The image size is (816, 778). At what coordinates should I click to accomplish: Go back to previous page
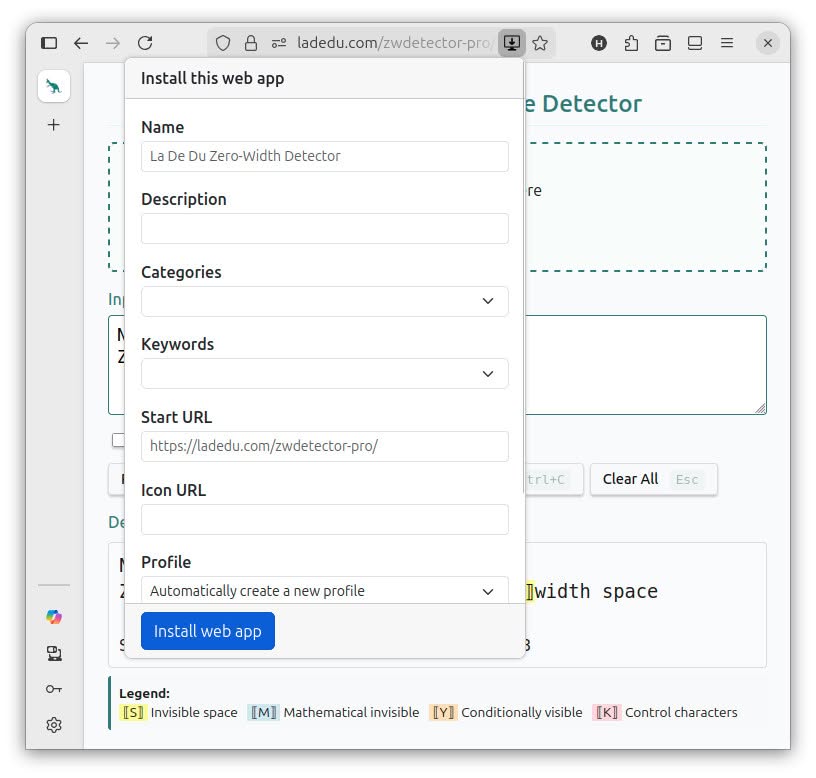coord(81,43)
